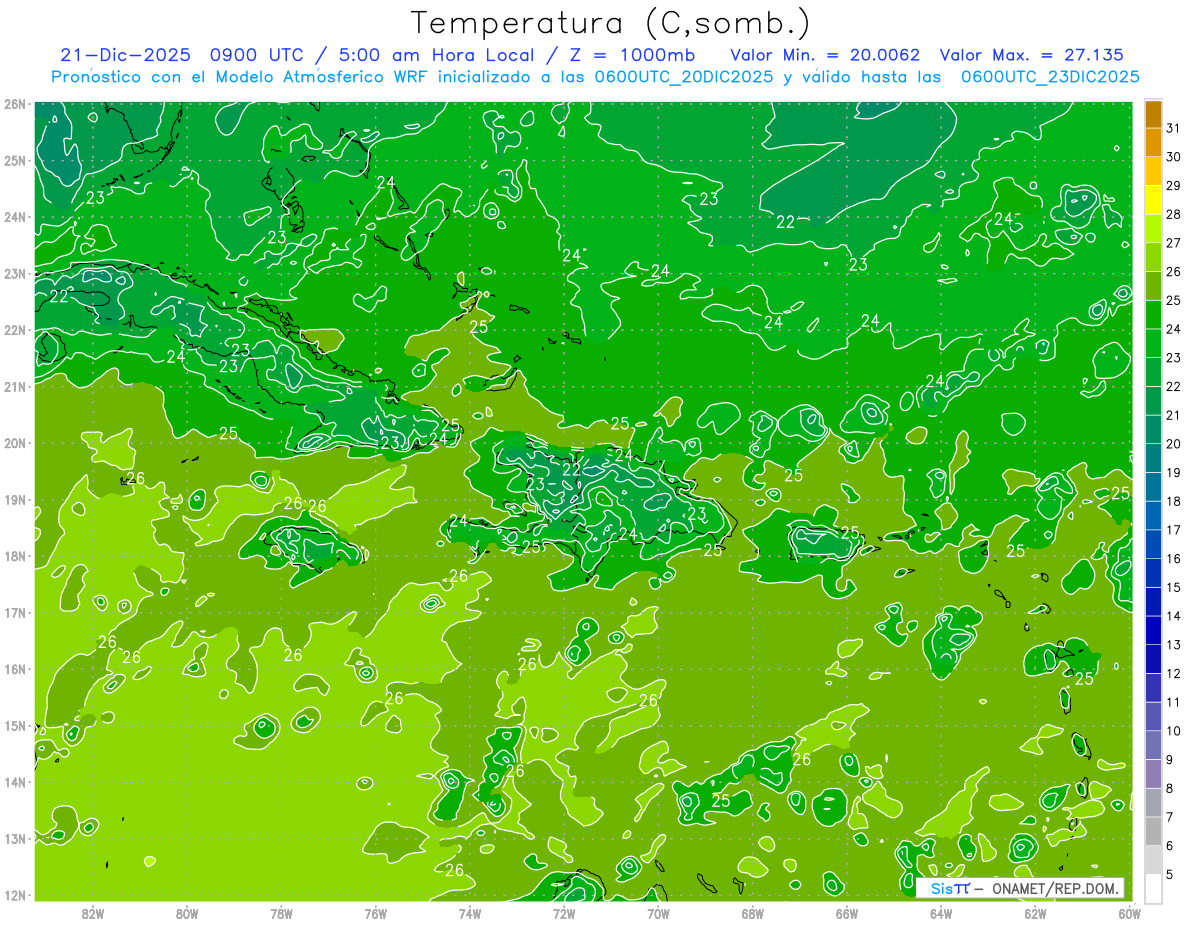The height and width of the screenshot is (927, 1200).
Task: Click the legend value 12
Action: pos(1174,673)
